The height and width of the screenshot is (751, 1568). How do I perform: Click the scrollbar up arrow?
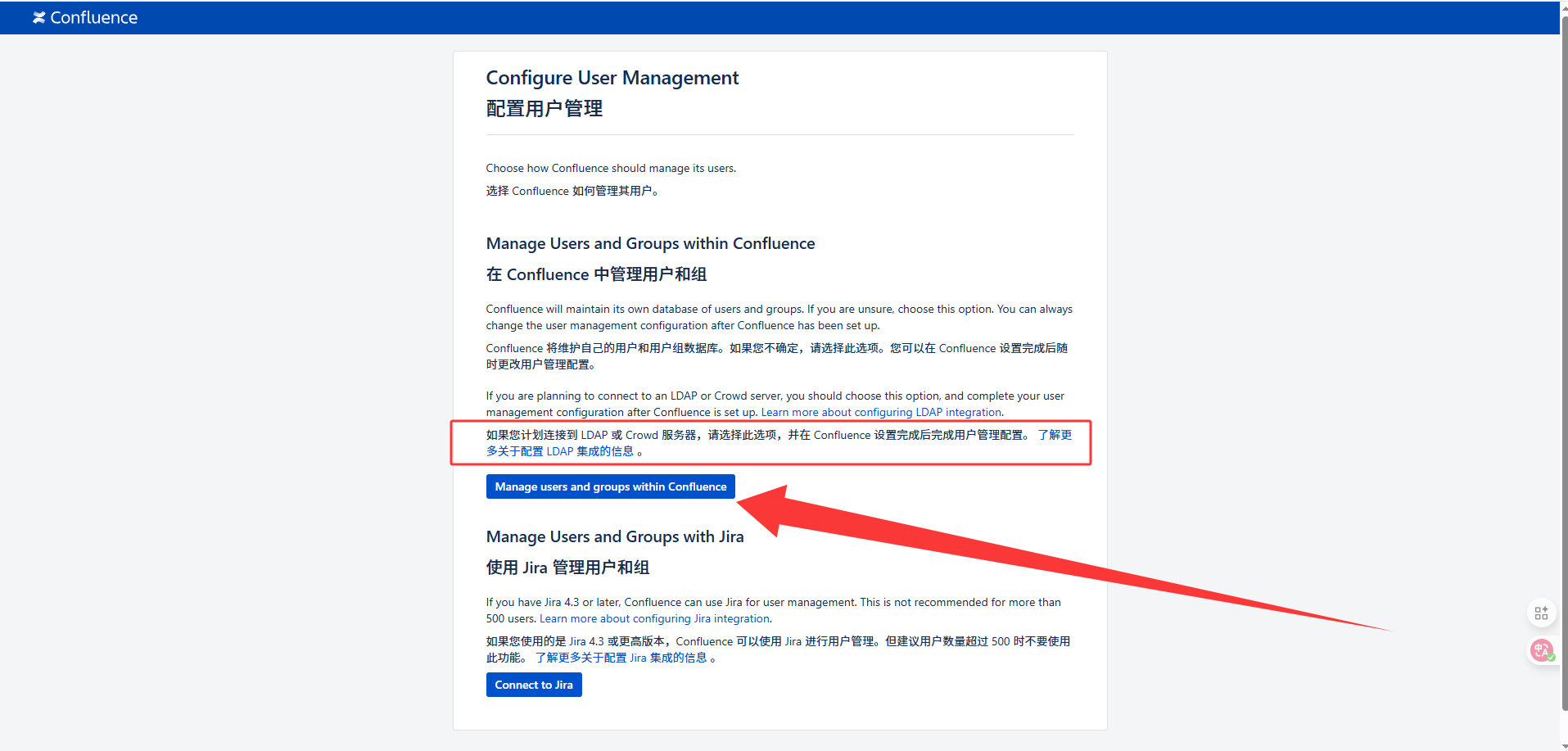[1564, 5]
